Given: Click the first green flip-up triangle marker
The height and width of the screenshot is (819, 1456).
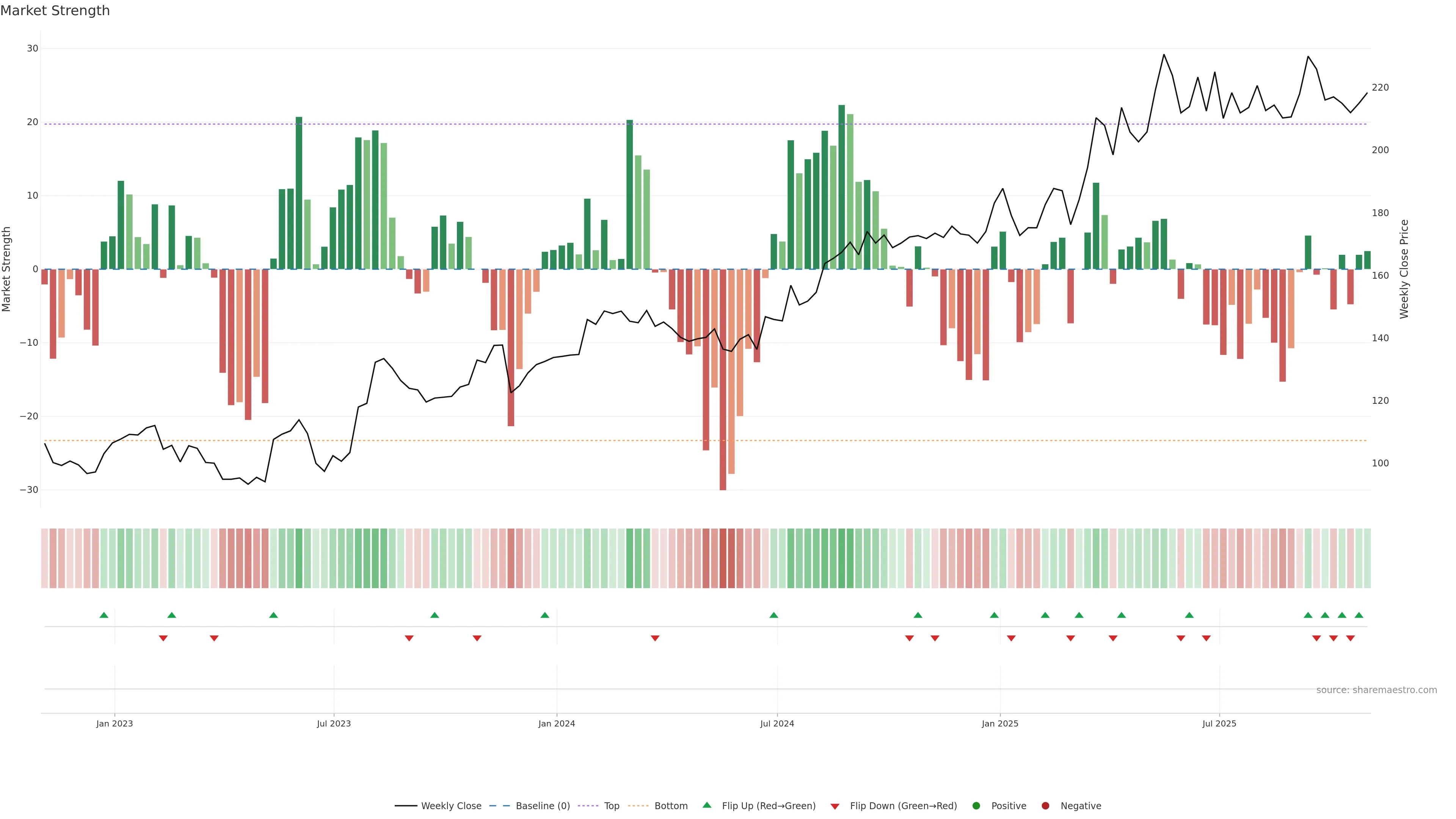Looking at the screenshot, I should [104, 615].
